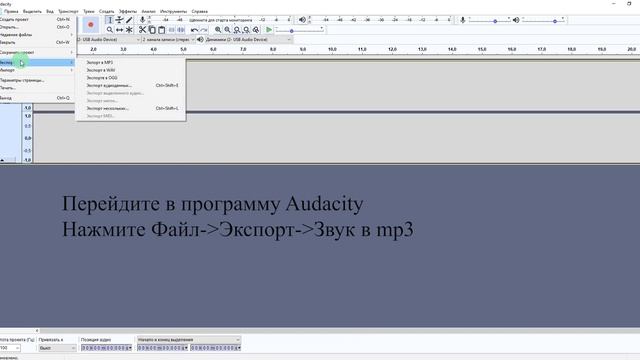Open the recording device dropdown
640x360 pixels.
tap(109, 40)
